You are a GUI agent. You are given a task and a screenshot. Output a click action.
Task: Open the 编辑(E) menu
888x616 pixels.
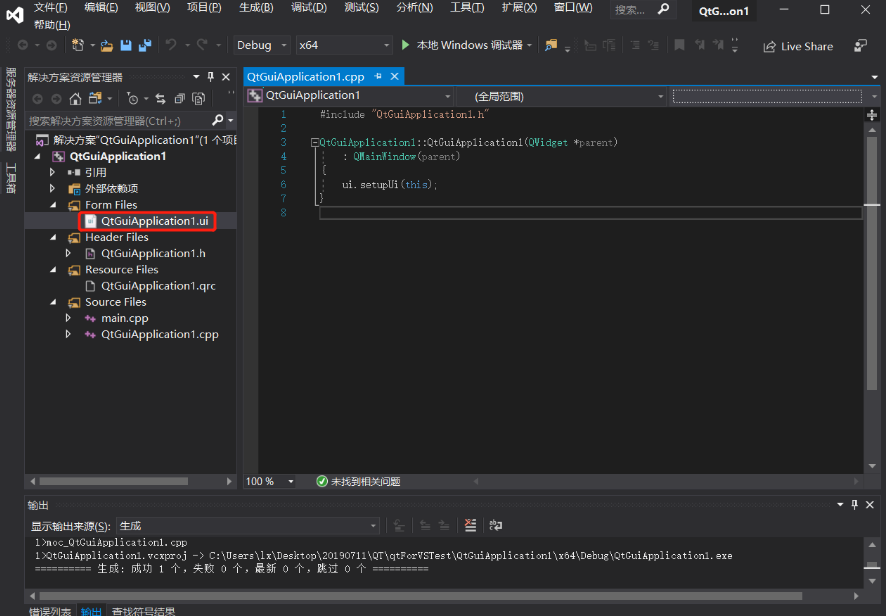pos(101,8)
